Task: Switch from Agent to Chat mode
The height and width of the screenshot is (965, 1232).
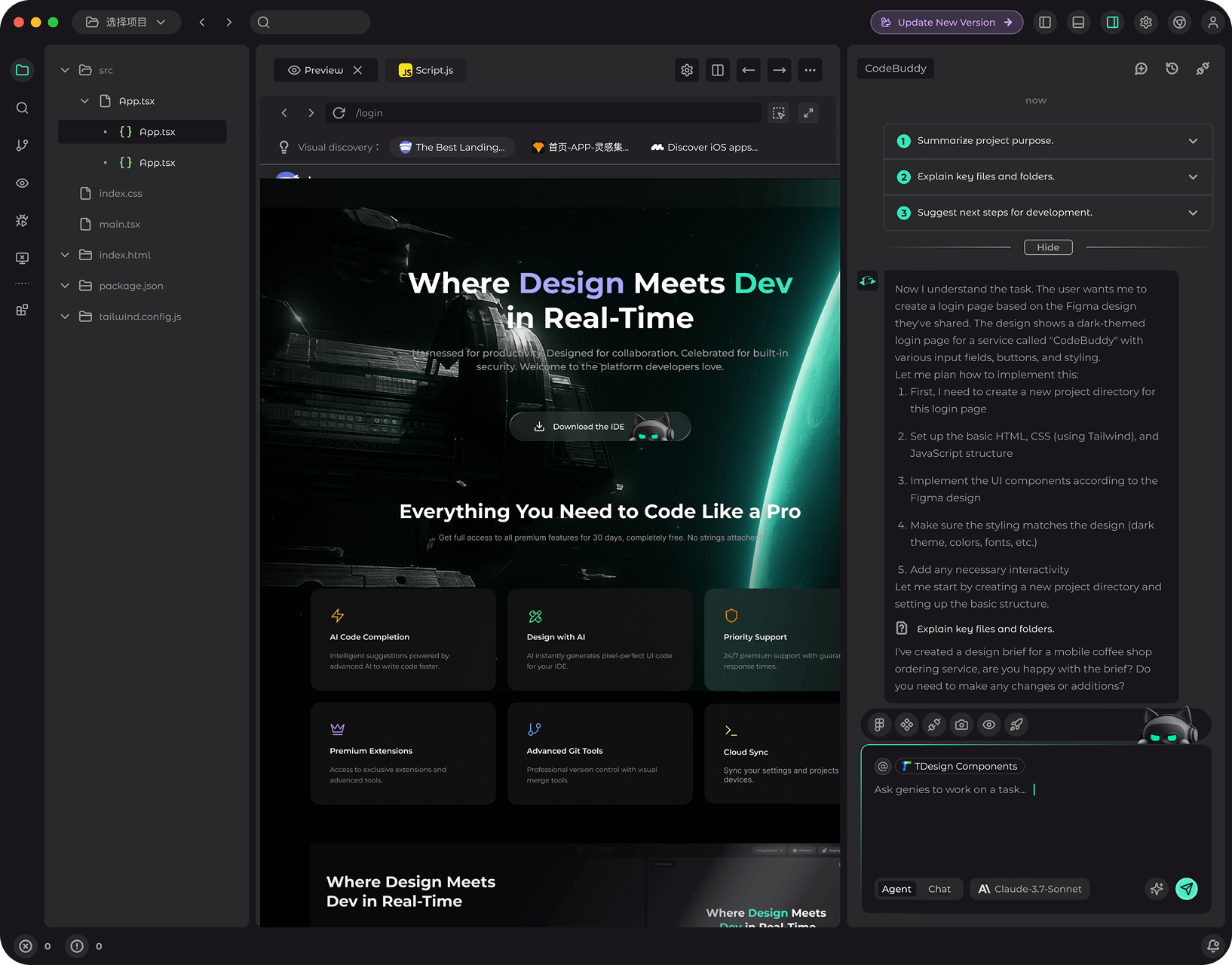Action: point(939,889)
